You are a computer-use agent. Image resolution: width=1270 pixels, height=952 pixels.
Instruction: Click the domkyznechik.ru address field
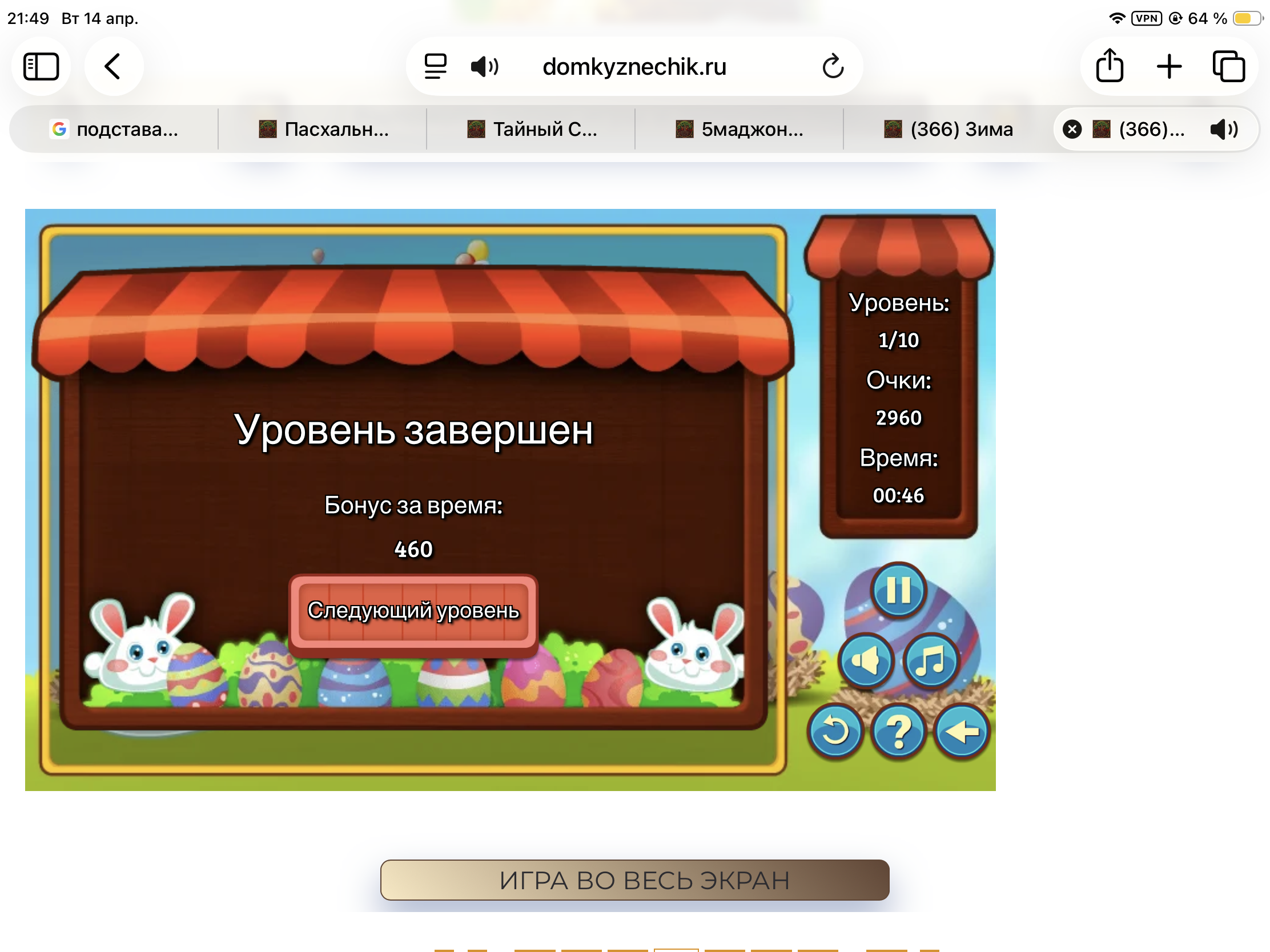634,67
